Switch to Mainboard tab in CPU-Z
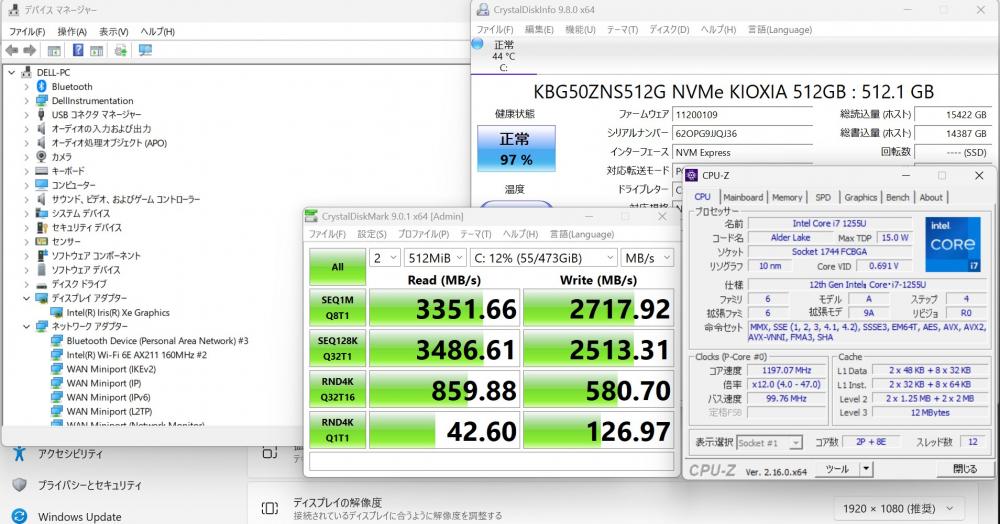 click(x=743, y=197)
